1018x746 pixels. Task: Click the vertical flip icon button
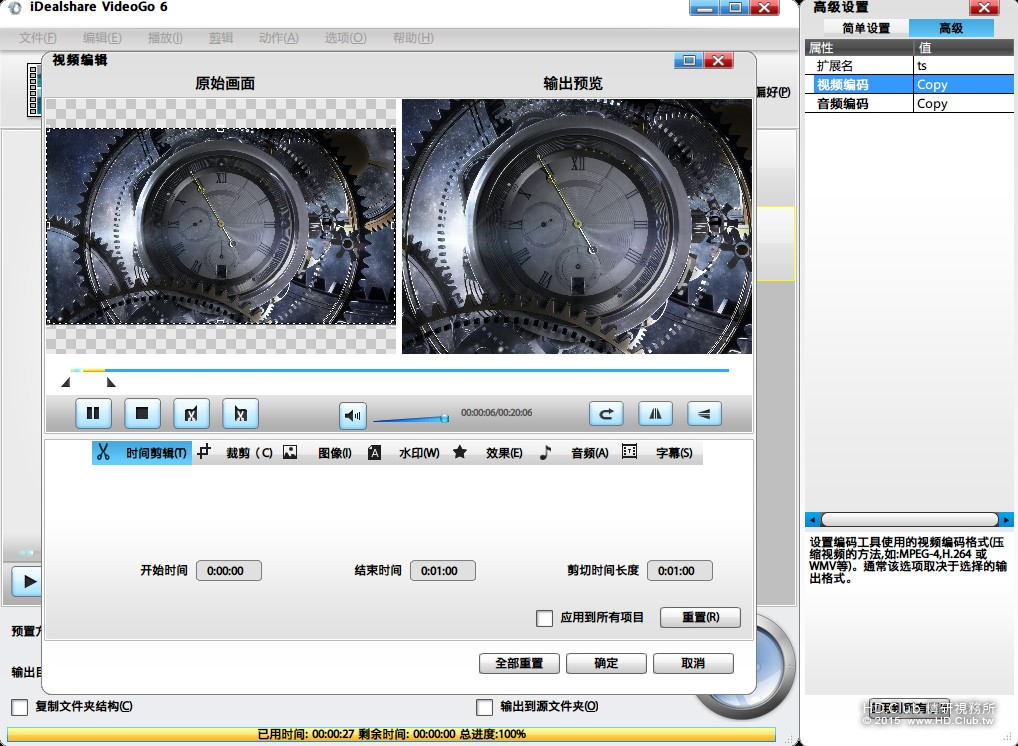704,414
